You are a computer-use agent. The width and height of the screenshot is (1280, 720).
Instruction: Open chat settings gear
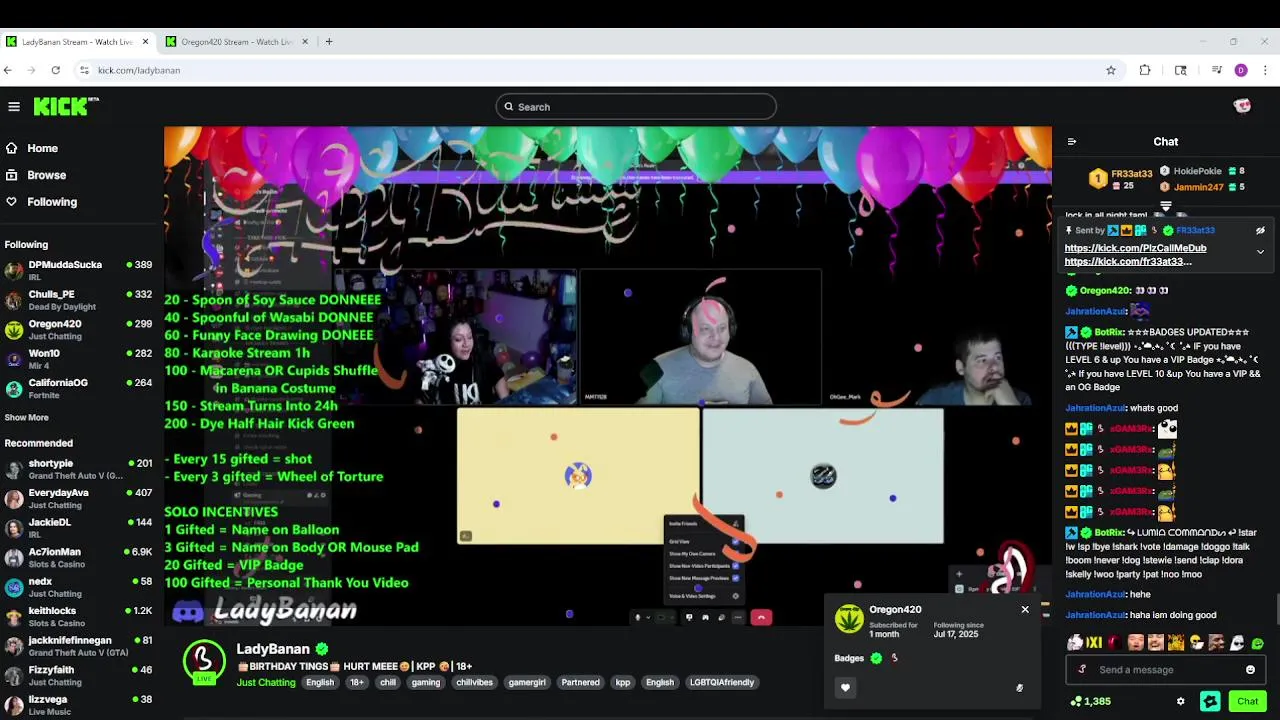click(1180, 702)
